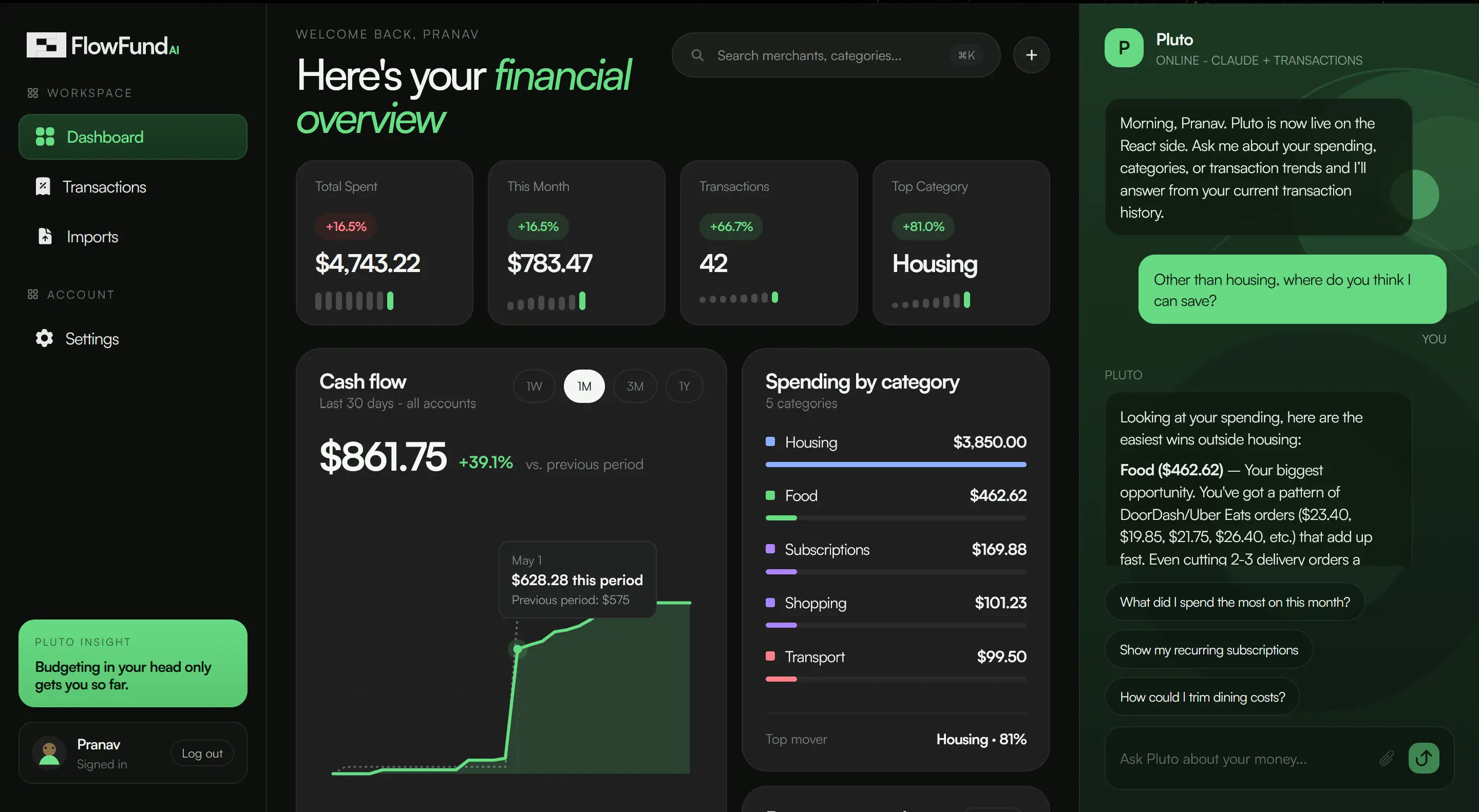Viewport: 1479px width, 812px height.
Task: Click Pranav's profile avatar
Action: (x=49, y=752)
